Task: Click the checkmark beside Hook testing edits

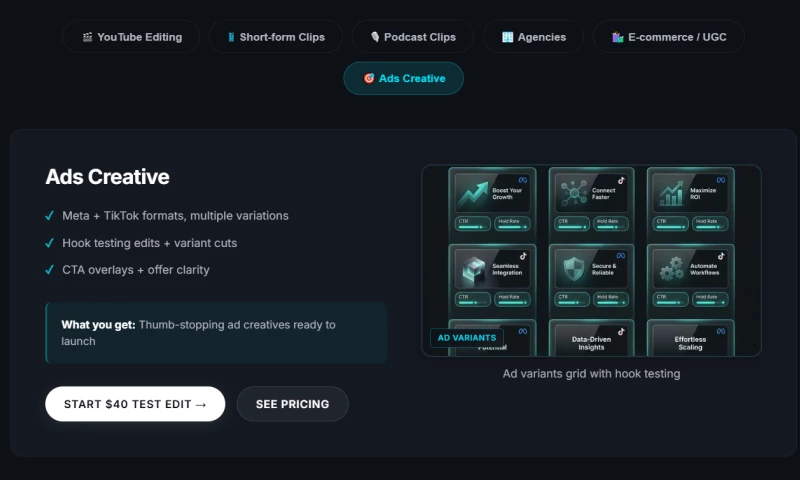Action: pyautogui.click(x=50, y=243)
